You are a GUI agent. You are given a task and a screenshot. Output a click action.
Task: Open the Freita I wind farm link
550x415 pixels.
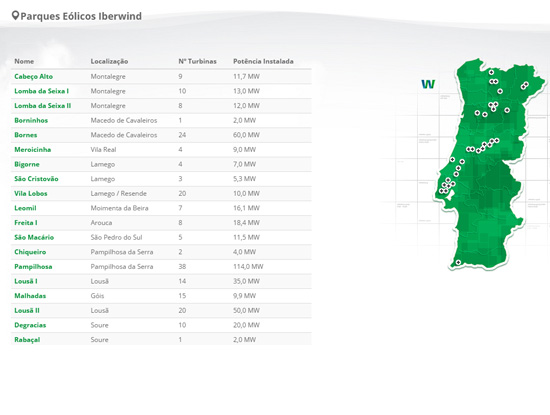[26, 223]
